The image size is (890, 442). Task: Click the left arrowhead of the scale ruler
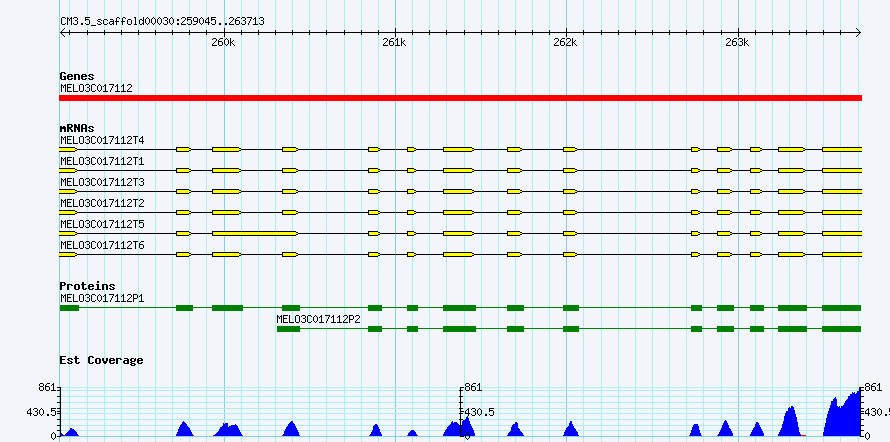coord(62,32)
